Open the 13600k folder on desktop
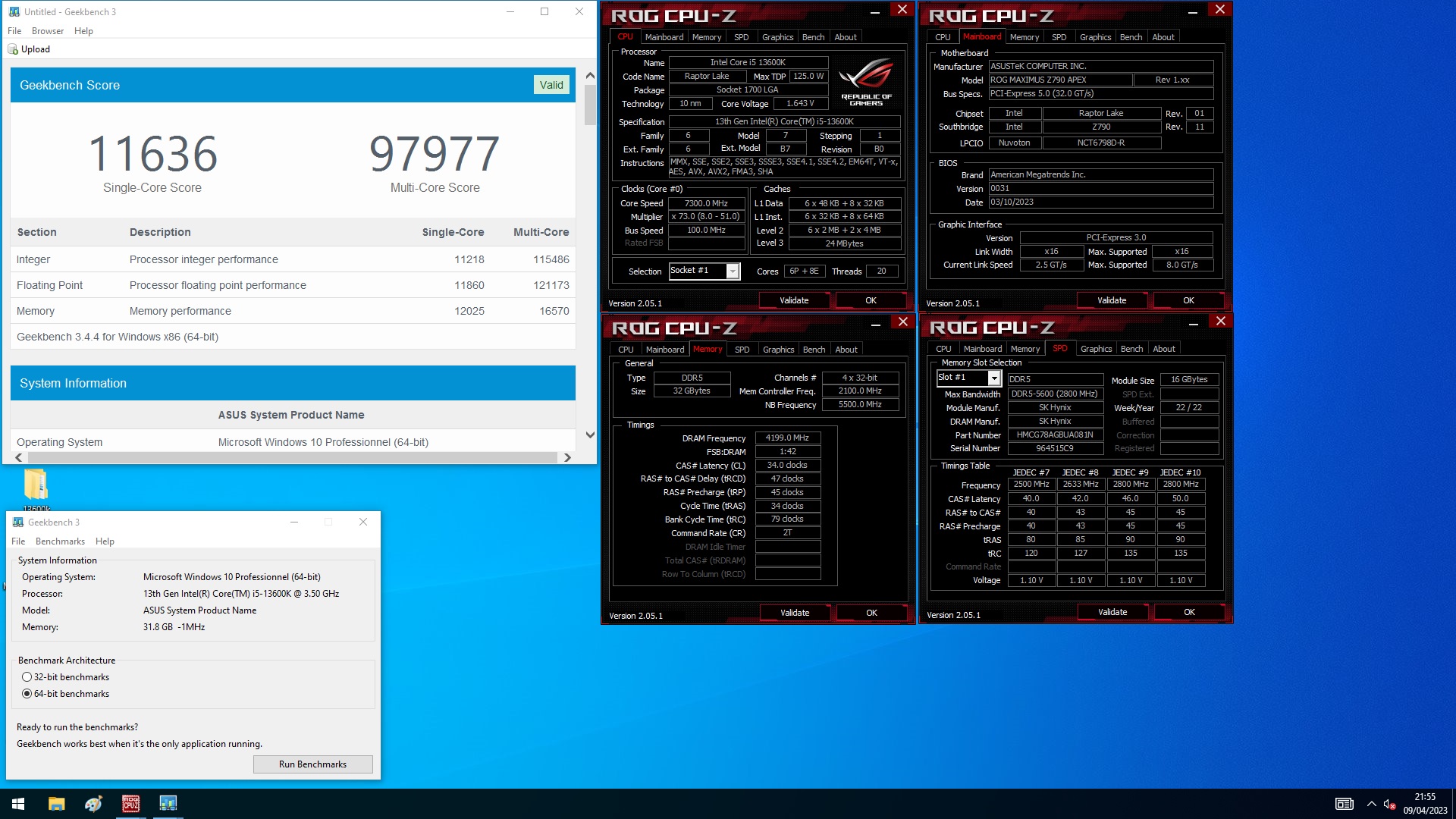1456x819 pixels. pyautogui.click(x=36, y=489)
